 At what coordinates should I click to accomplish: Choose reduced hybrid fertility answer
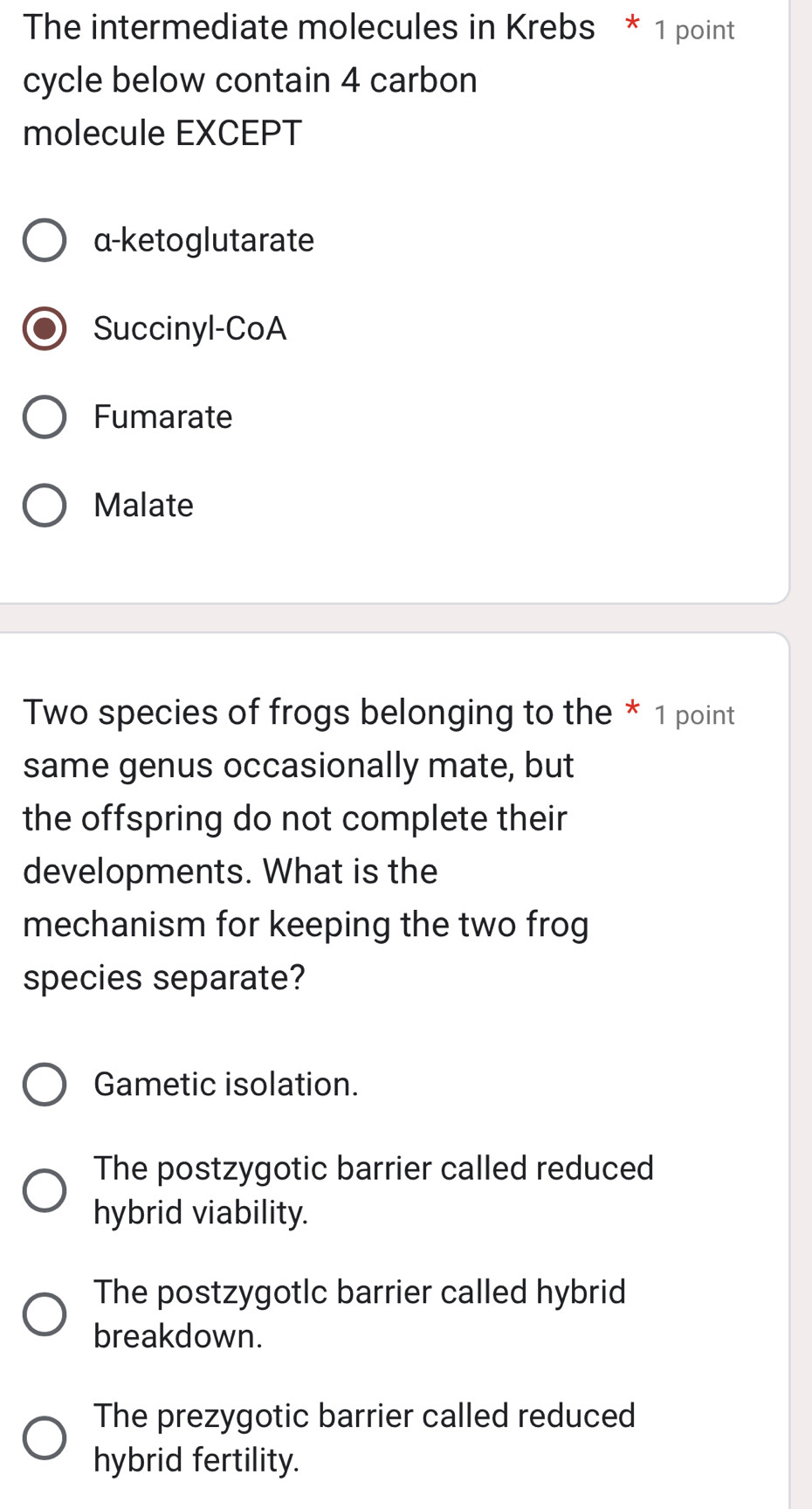pos(45,1436)
